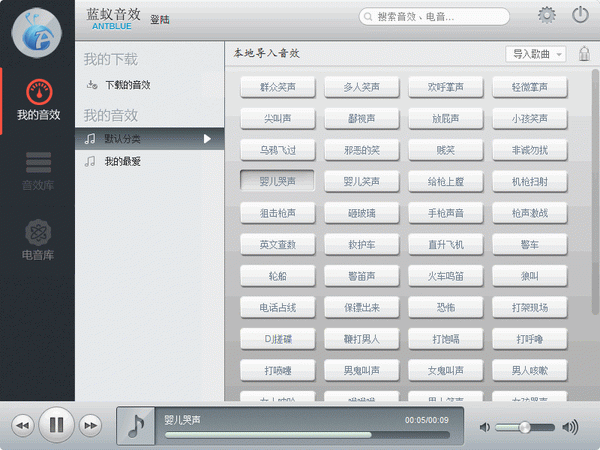Open the settings gear icon

[x=547, y=15]
